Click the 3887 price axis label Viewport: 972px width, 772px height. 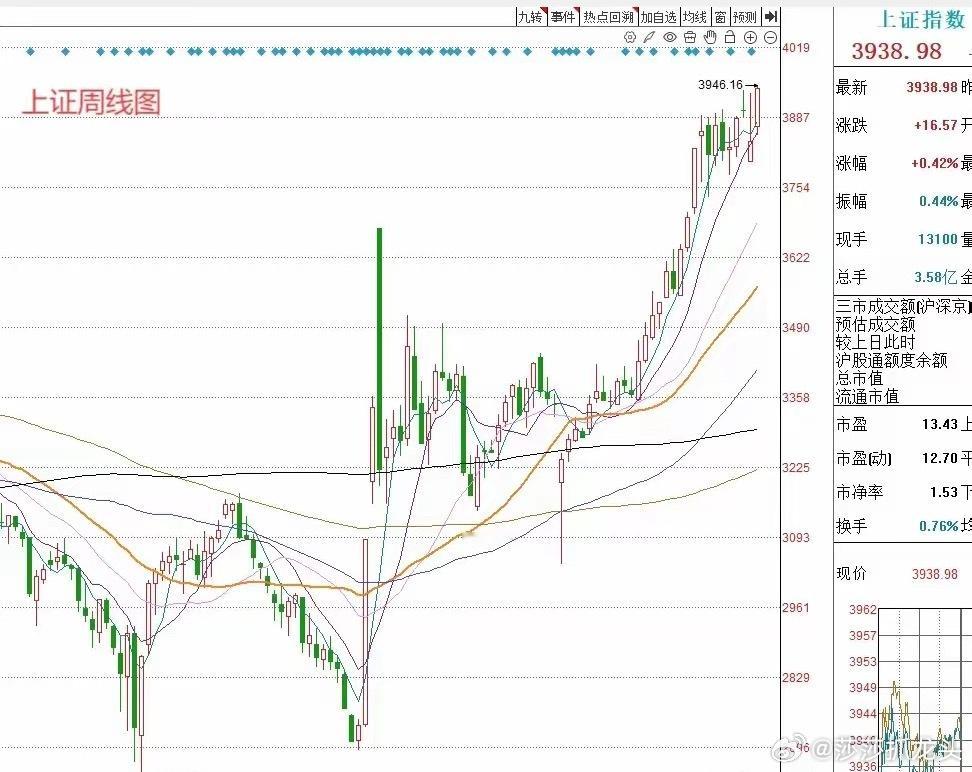point(795,118)
